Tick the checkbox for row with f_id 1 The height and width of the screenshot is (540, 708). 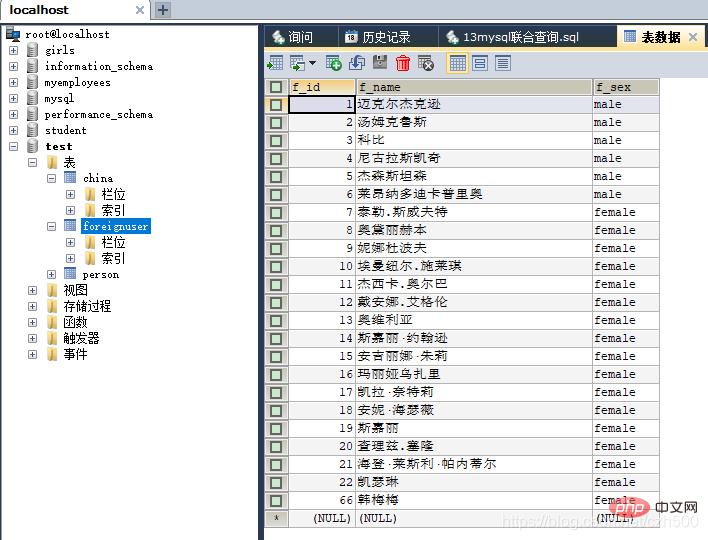point(276,104)
